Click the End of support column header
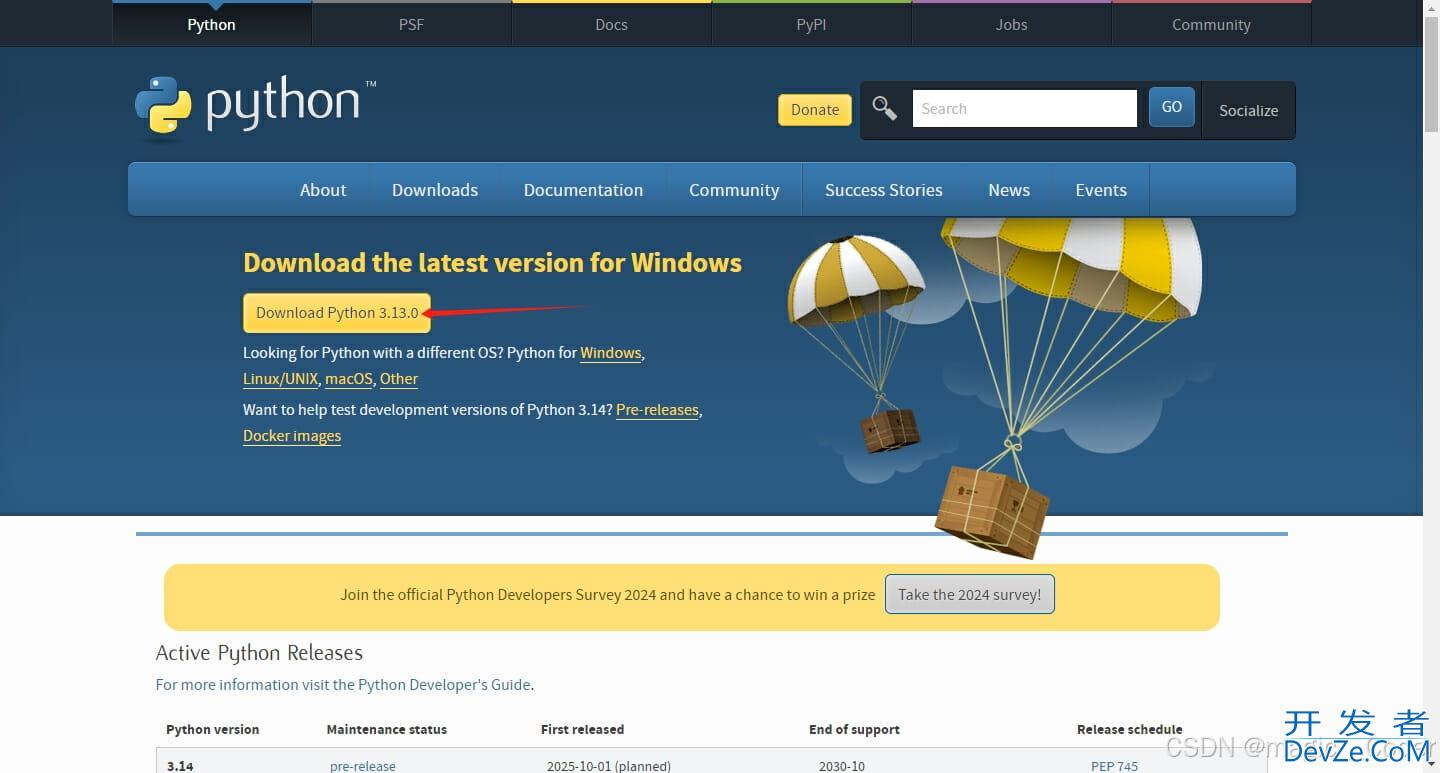This screenshot has width=1440, height=773. [x=854, y=729]
